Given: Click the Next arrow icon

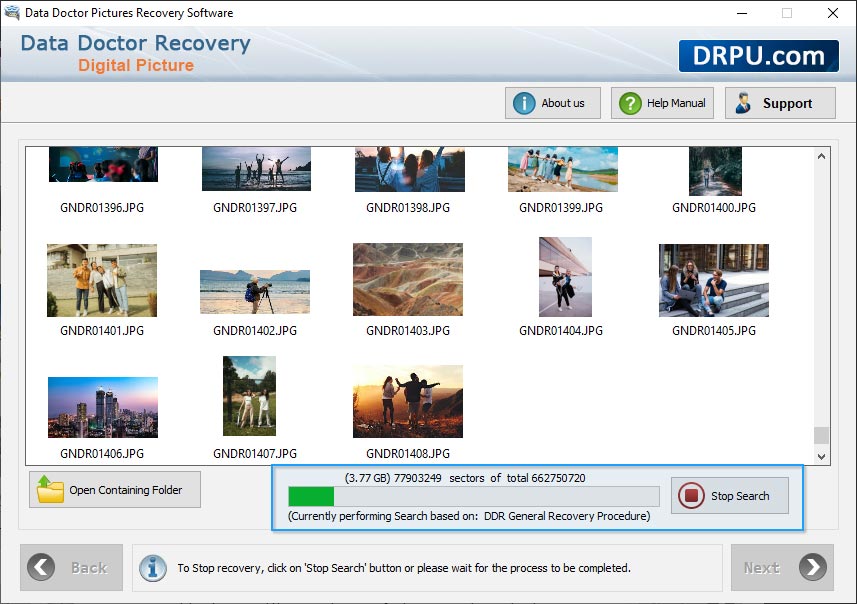Looking at the screenshot, I should tap(813, 567).
